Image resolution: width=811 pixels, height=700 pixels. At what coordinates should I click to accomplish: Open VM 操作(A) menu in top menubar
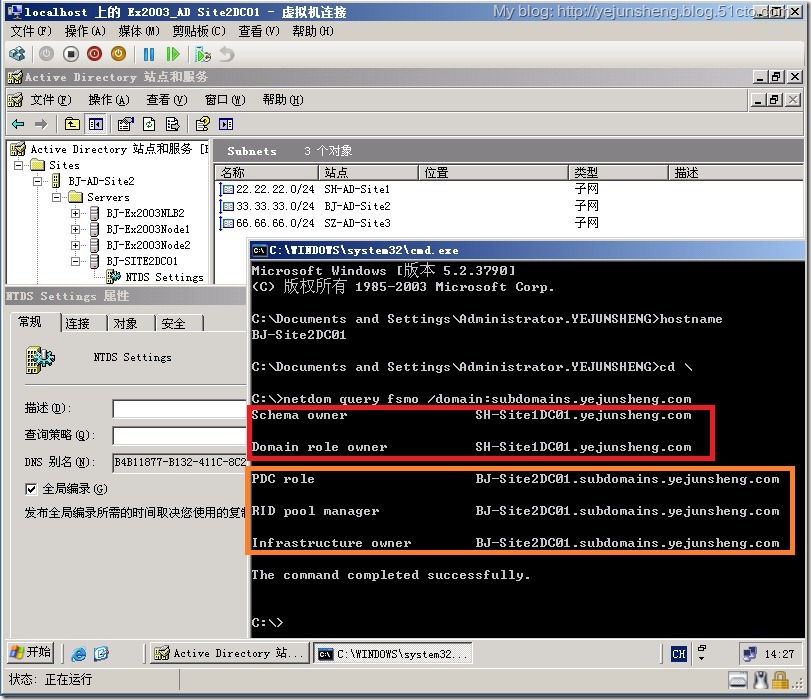pos(85,32)
